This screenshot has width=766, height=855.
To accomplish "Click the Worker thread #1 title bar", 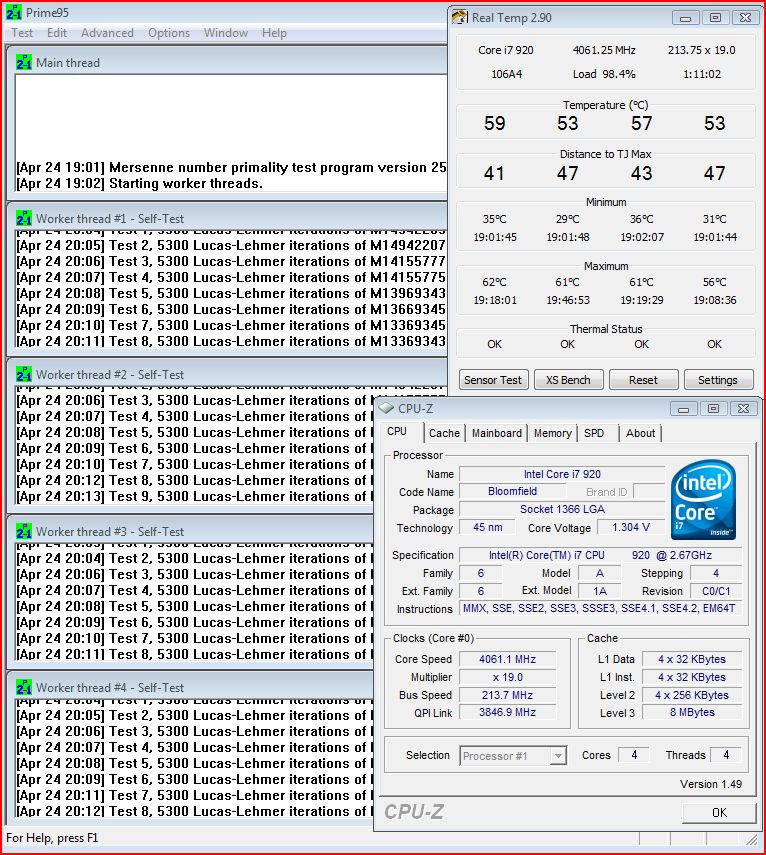I will 227,218.
